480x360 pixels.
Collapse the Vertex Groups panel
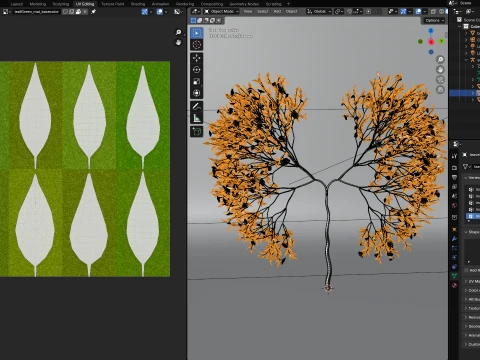point(472,178)
